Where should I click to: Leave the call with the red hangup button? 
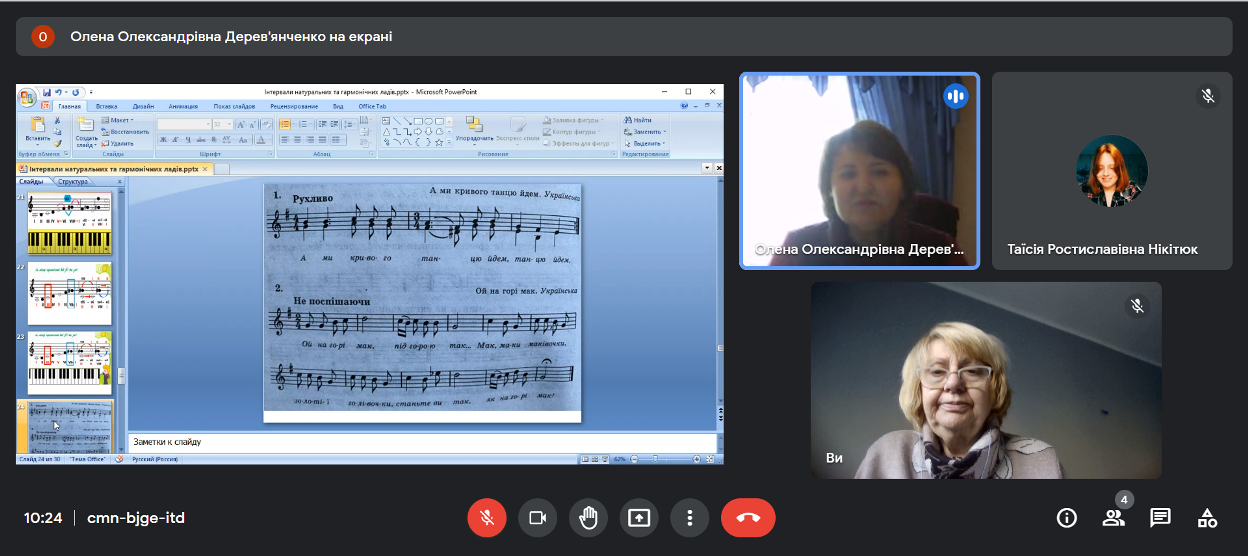748,518
